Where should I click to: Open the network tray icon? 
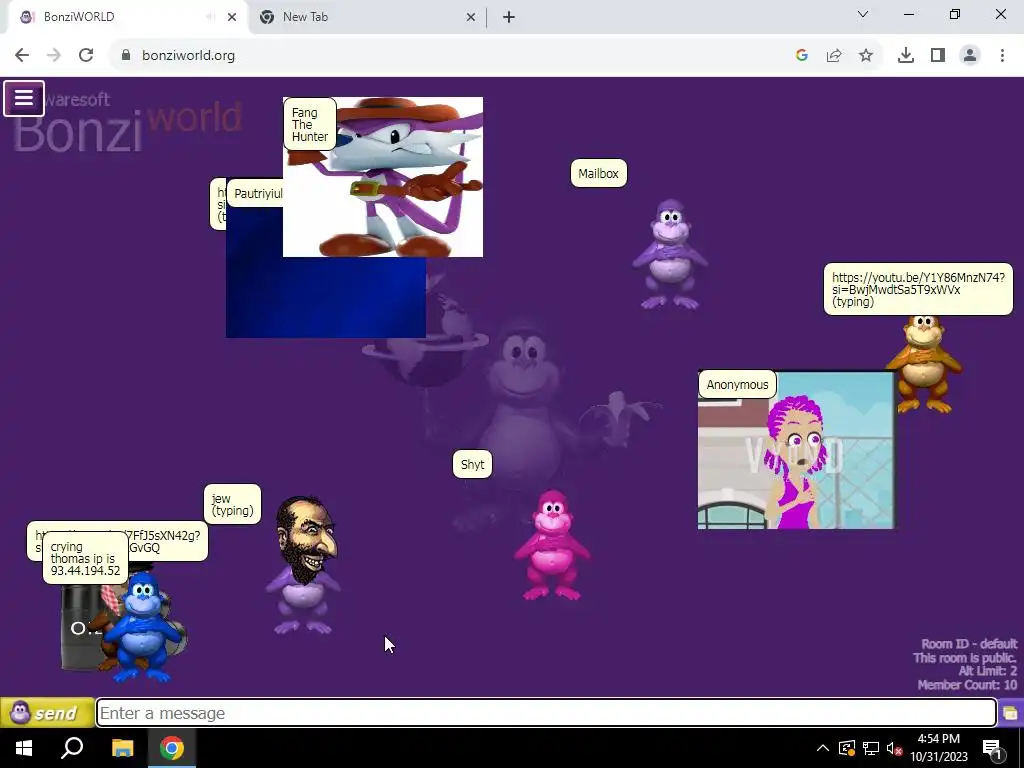click(871, 748)
